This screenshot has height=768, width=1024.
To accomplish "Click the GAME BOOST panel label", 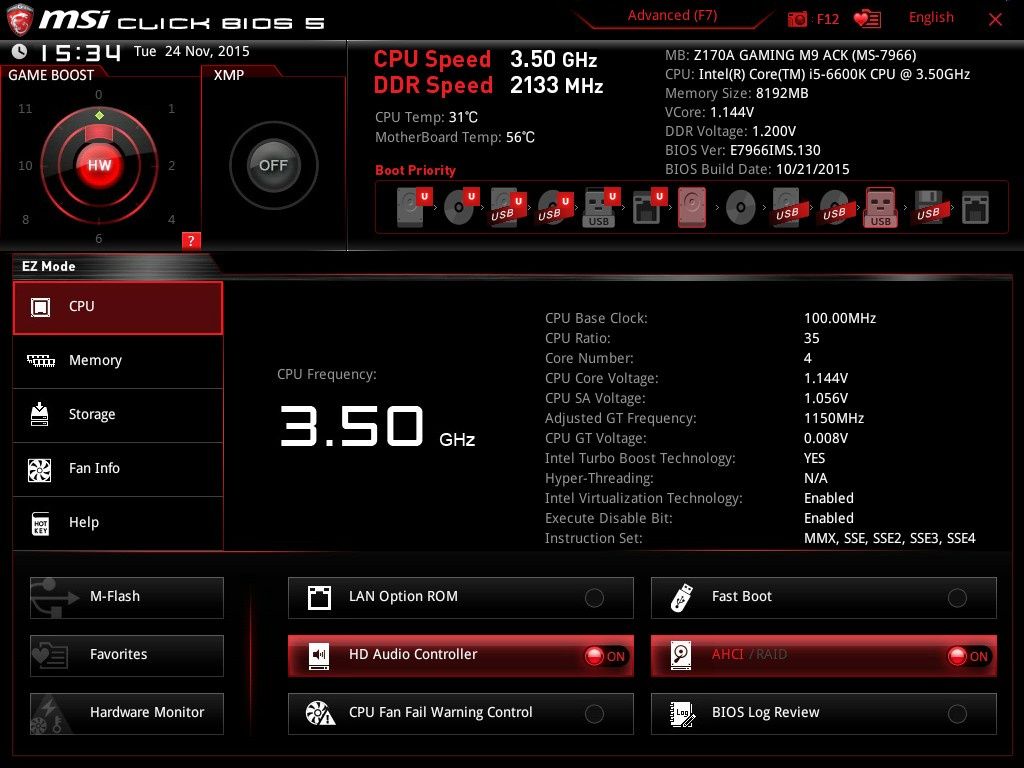I will coord(51,75).
